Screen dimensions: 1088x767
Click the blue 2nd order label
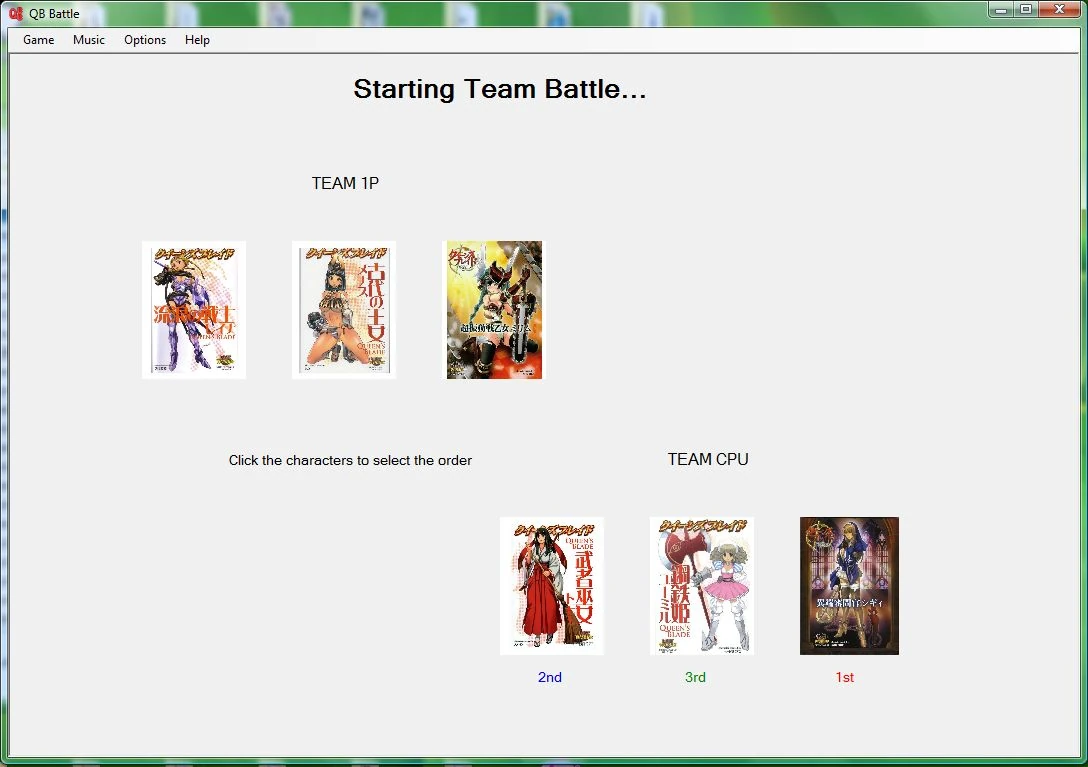tap(550, 677)
